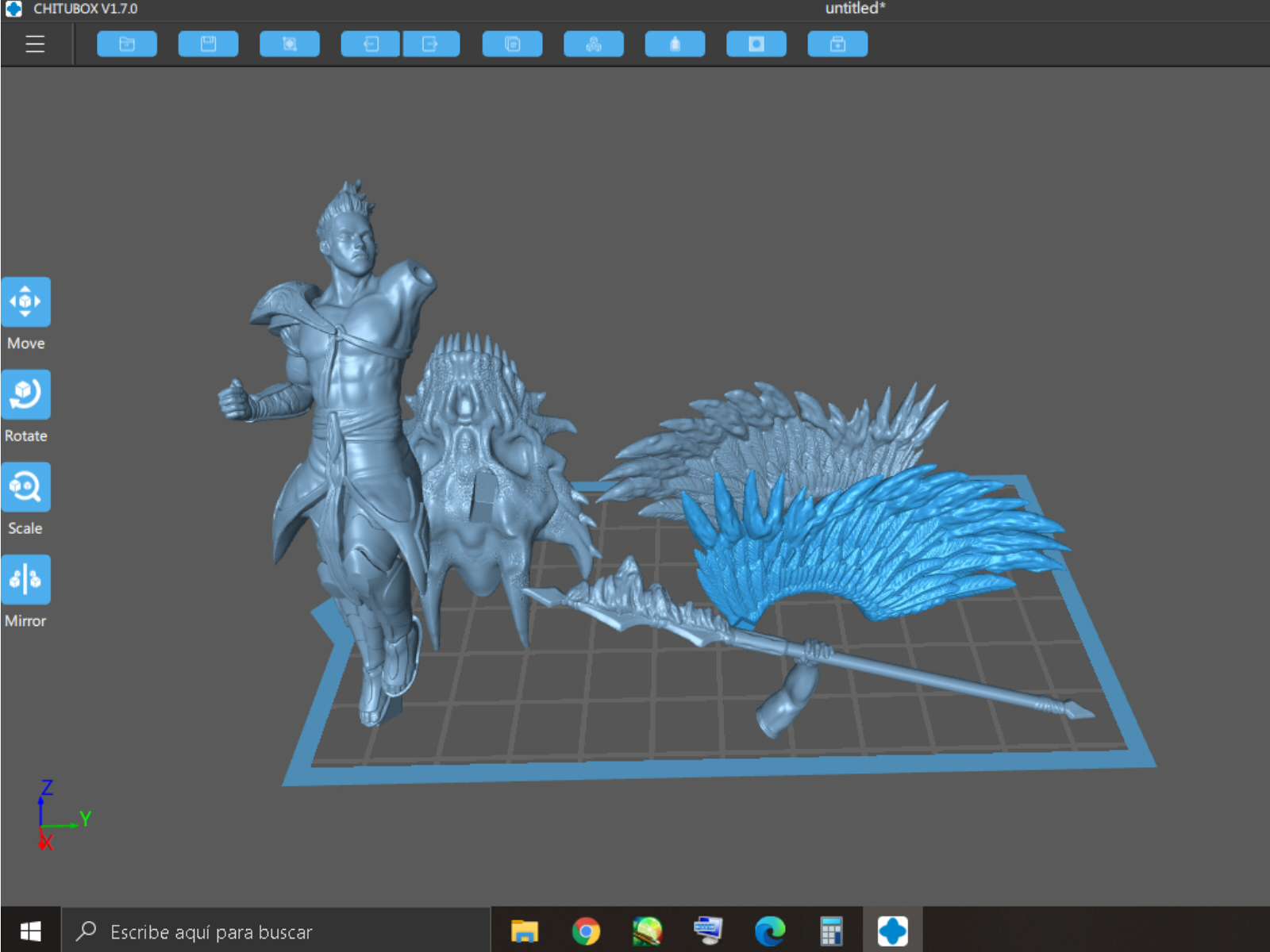
Task: Open File Explorer from the taskbar
Action: point(524,930)
